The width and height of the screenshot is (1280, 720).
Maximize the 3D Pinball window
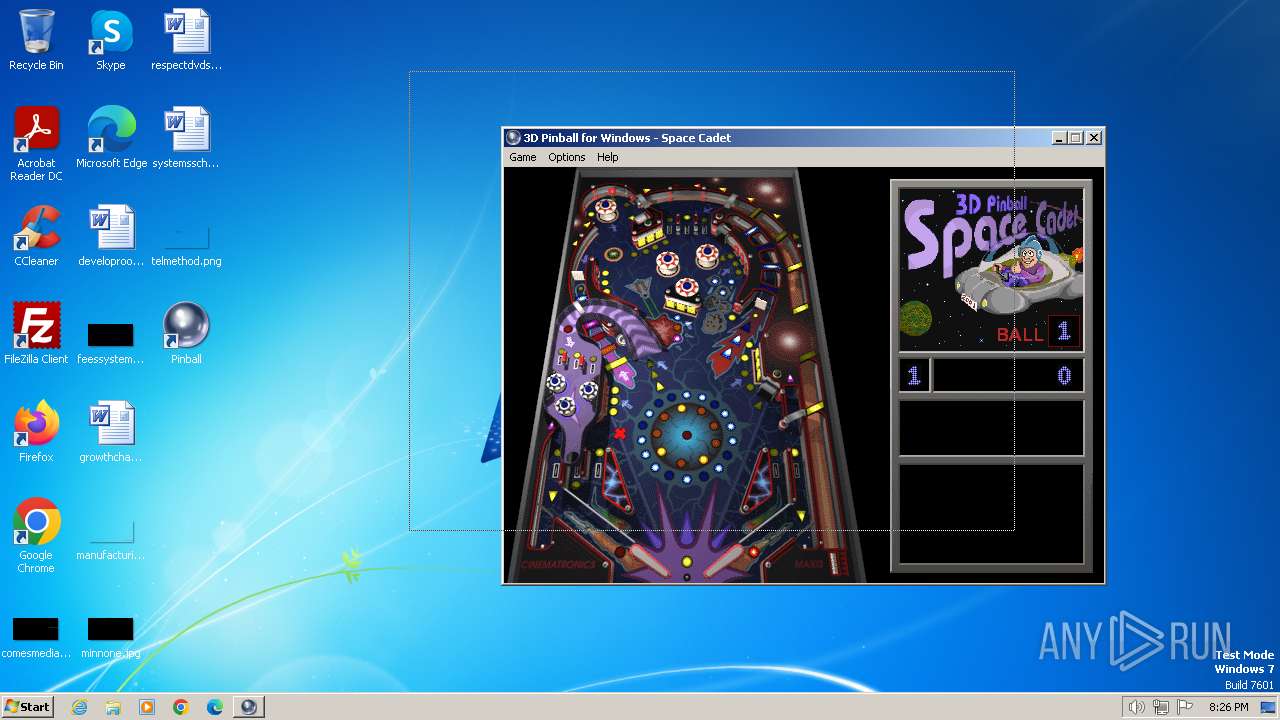(x=1076, y=138)
